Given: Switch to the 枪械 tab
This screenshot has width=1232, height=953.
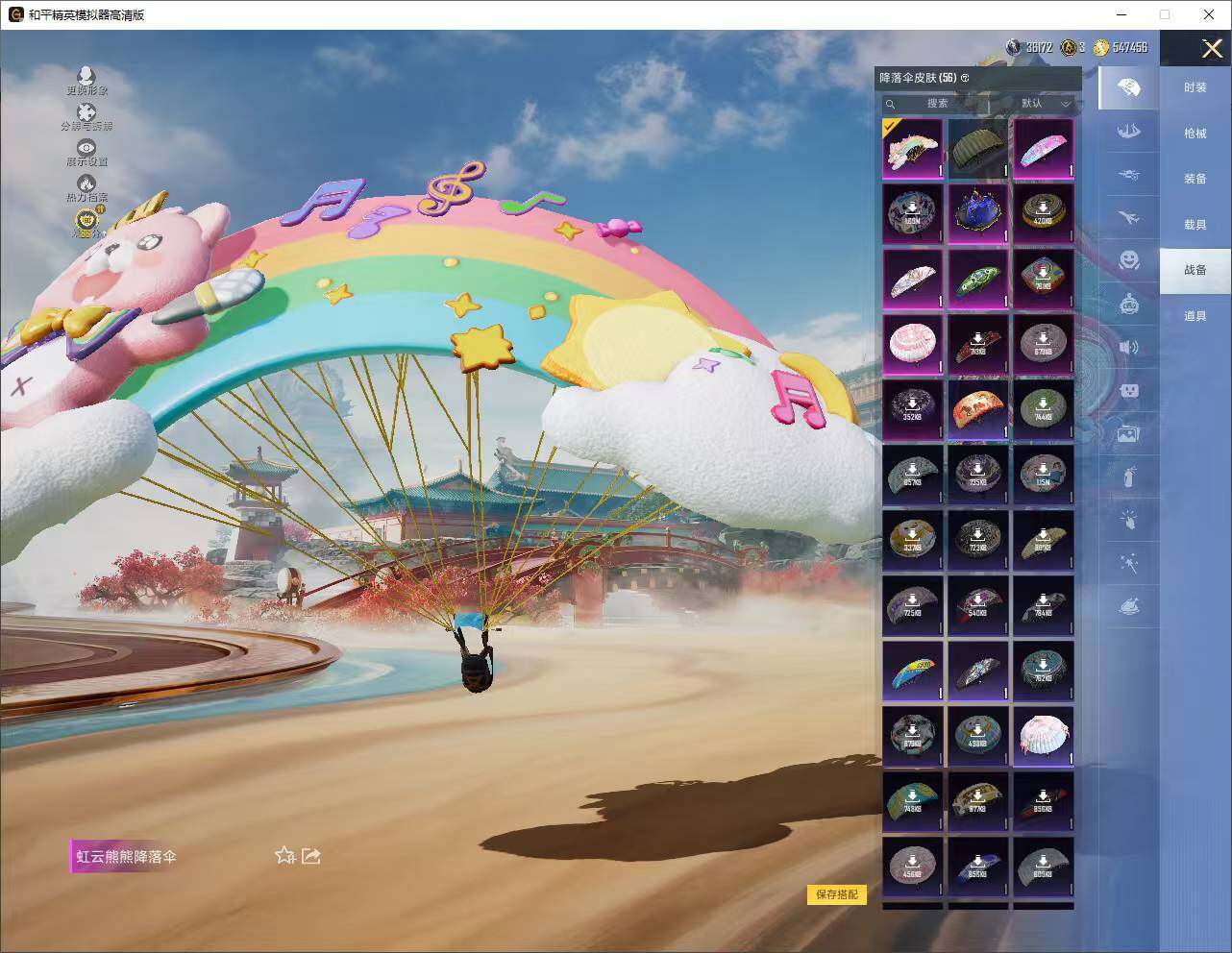Looking at the screenshot, I should pos(1195,134).
